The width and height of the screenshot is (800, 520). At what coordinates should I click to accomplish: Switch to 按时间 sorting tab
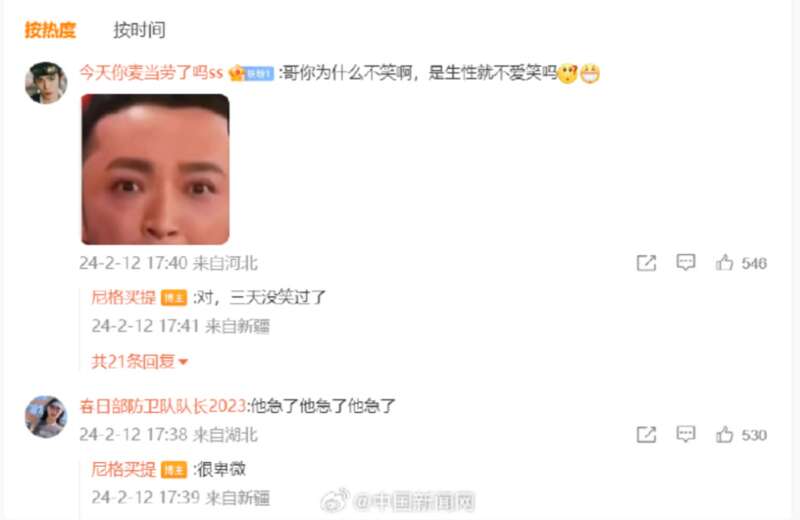[x=139, y=30]
